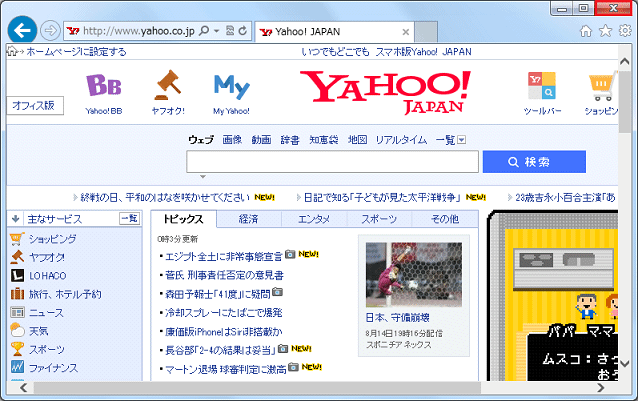Select the トピックス news tab
Screen dimensions: 638x401
click(x=184, y=219)
